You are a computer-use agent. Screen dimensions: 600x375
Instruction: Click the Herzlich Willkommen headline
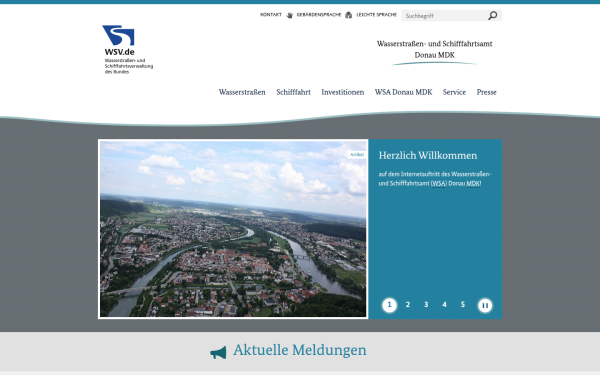pyautogui.click(x=428, y=155)
